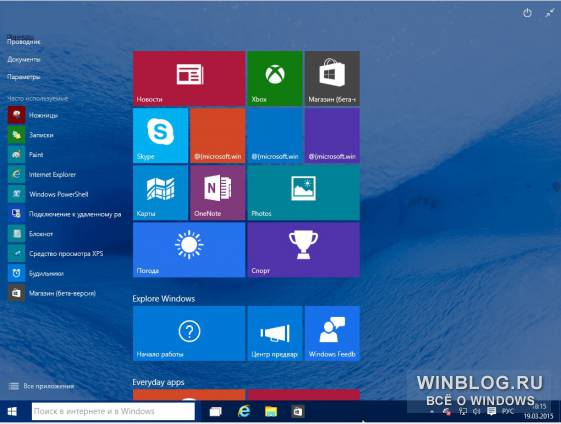Launch the Xbox tile
This screenshot has height=424, width=561.
[275, 78]
